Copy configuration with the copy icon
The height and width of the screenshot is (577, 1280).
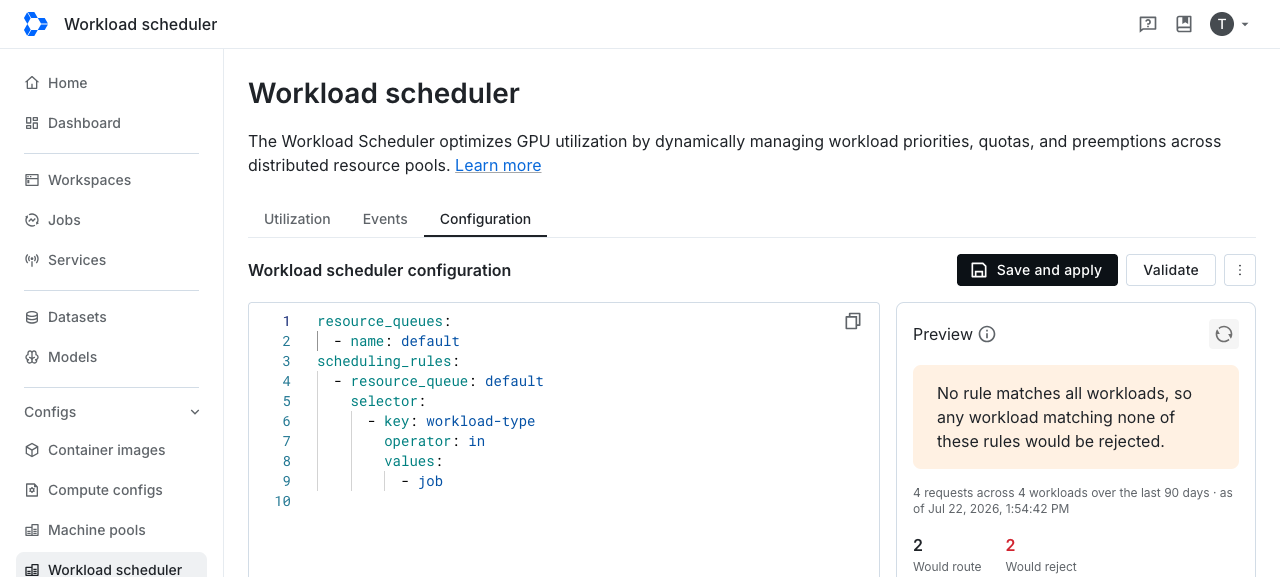[853, 321]
